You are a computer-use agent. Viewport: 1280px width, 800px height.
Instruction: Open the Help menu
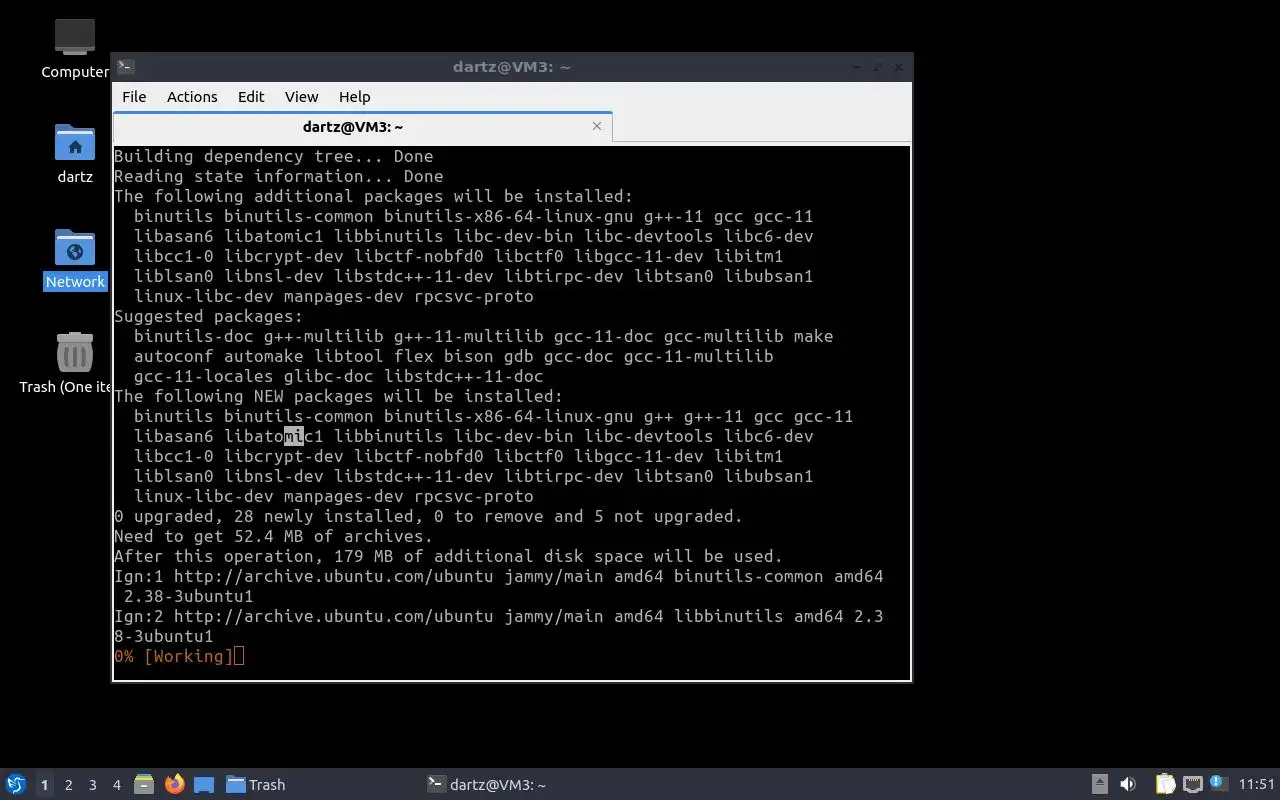(x=355, y=97)
